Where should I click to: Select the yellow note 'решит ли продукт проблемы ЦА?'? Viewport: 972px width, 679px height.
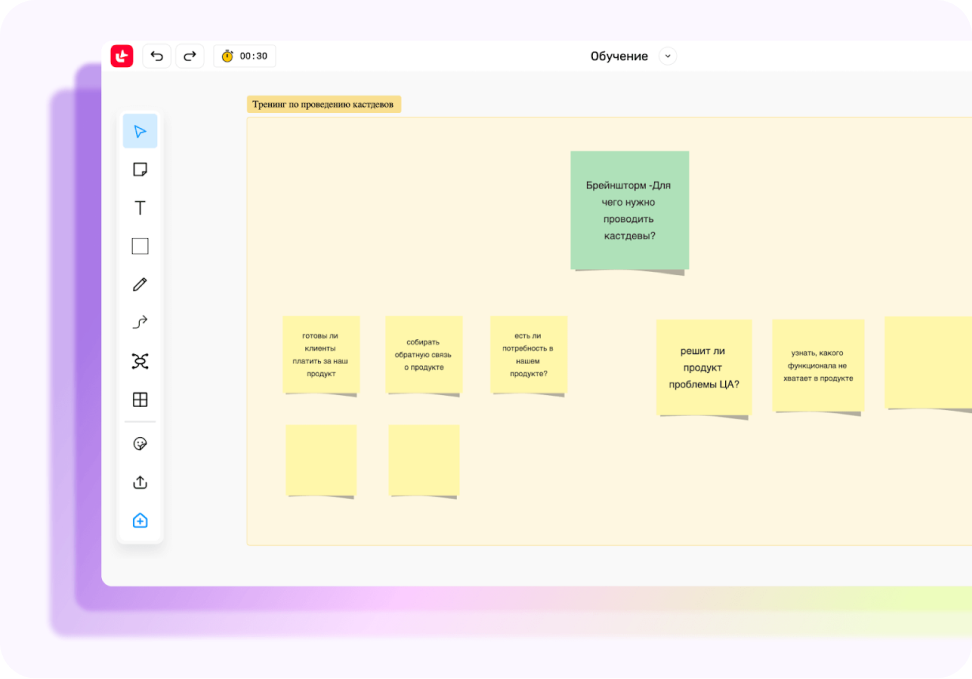tap(703, 366)
